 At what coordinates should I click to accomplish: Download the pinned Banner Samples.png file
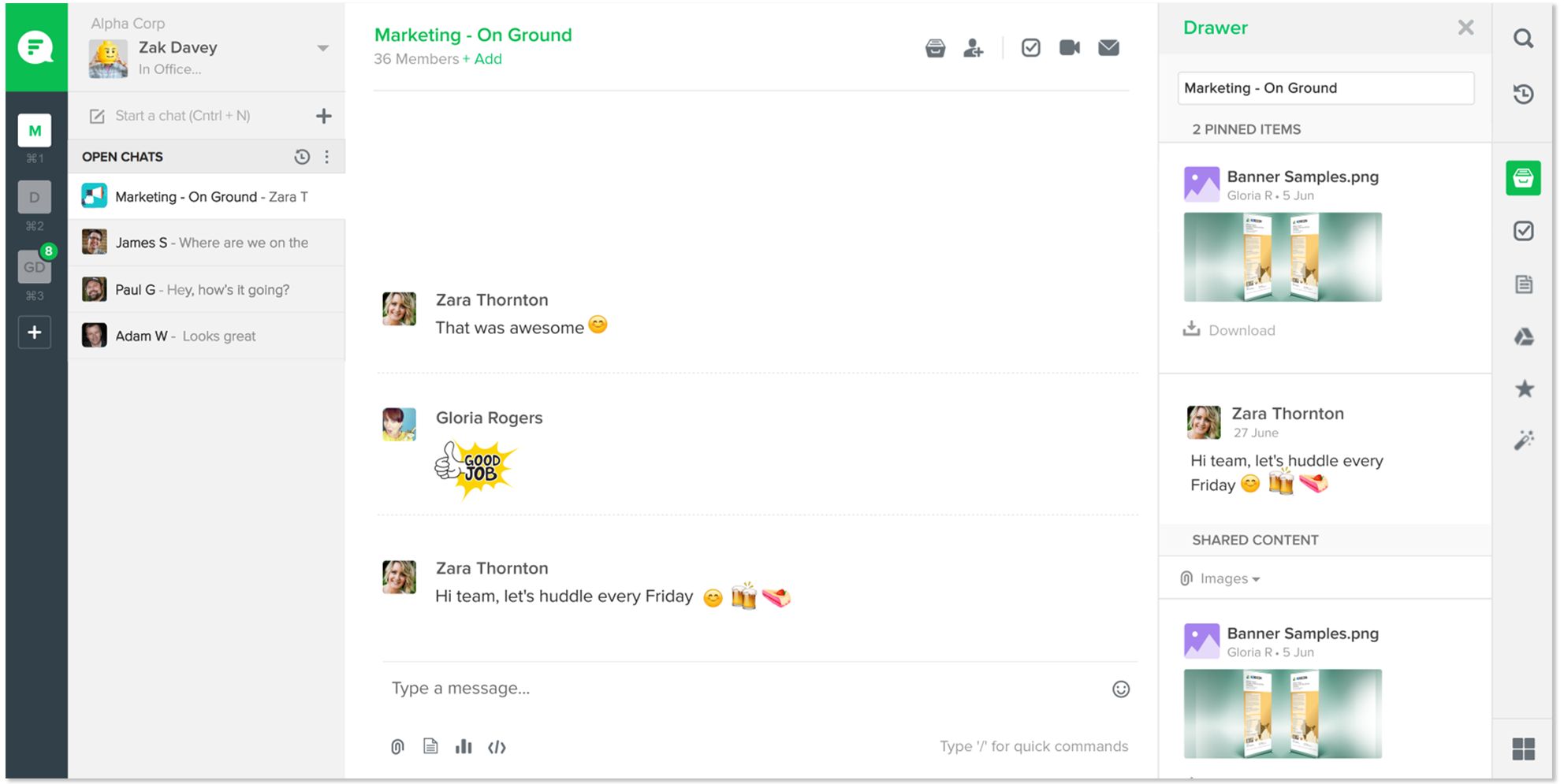click(x=1230, y=330)
